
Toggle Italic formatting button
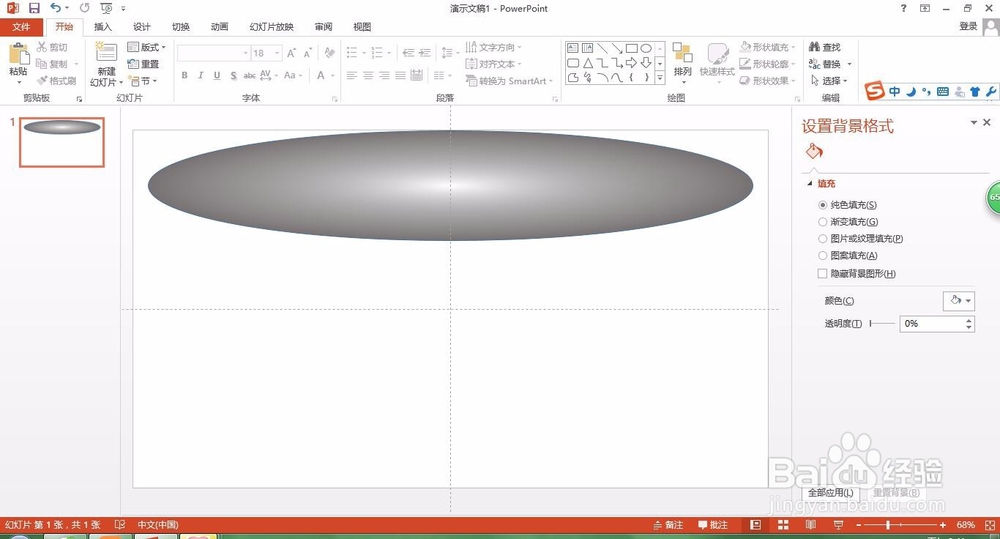(x=200, y=75)
